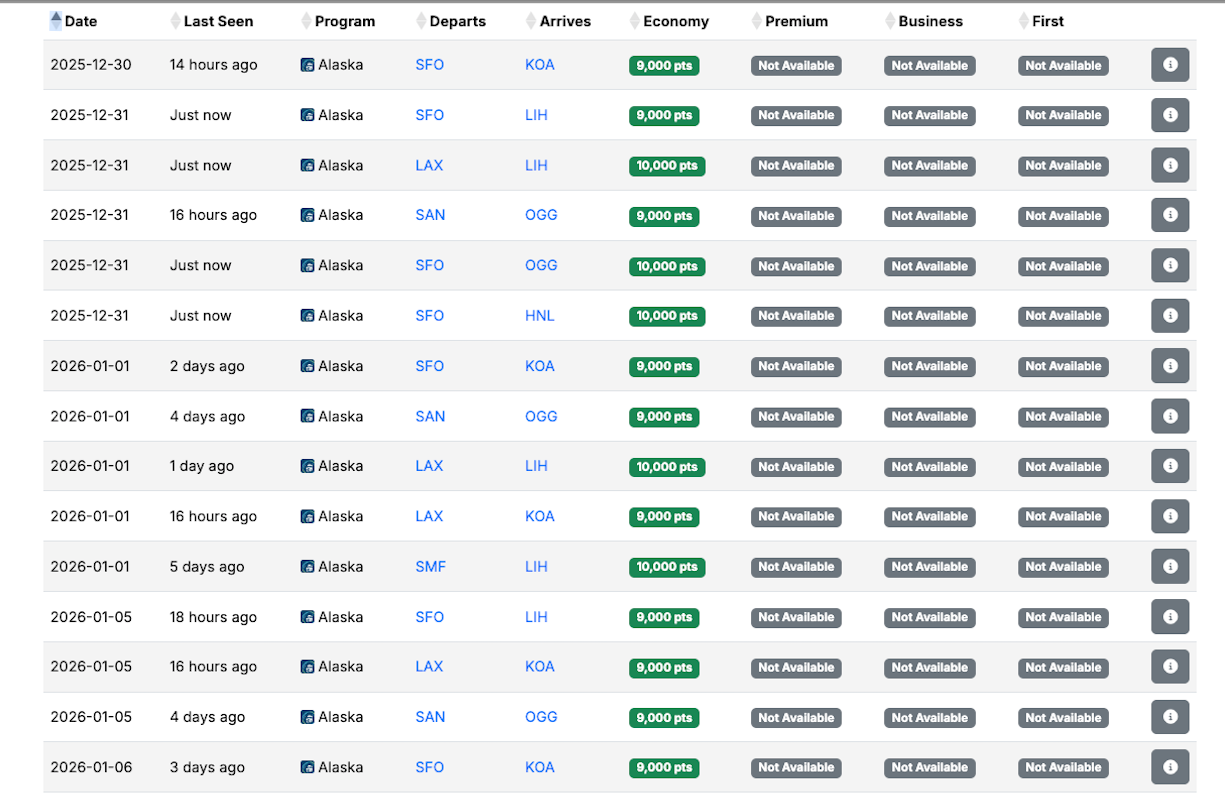Click 9,000 pts badge on the 2025-12-30 row
Screen dimensions: 1225x798
pos(663,66)
